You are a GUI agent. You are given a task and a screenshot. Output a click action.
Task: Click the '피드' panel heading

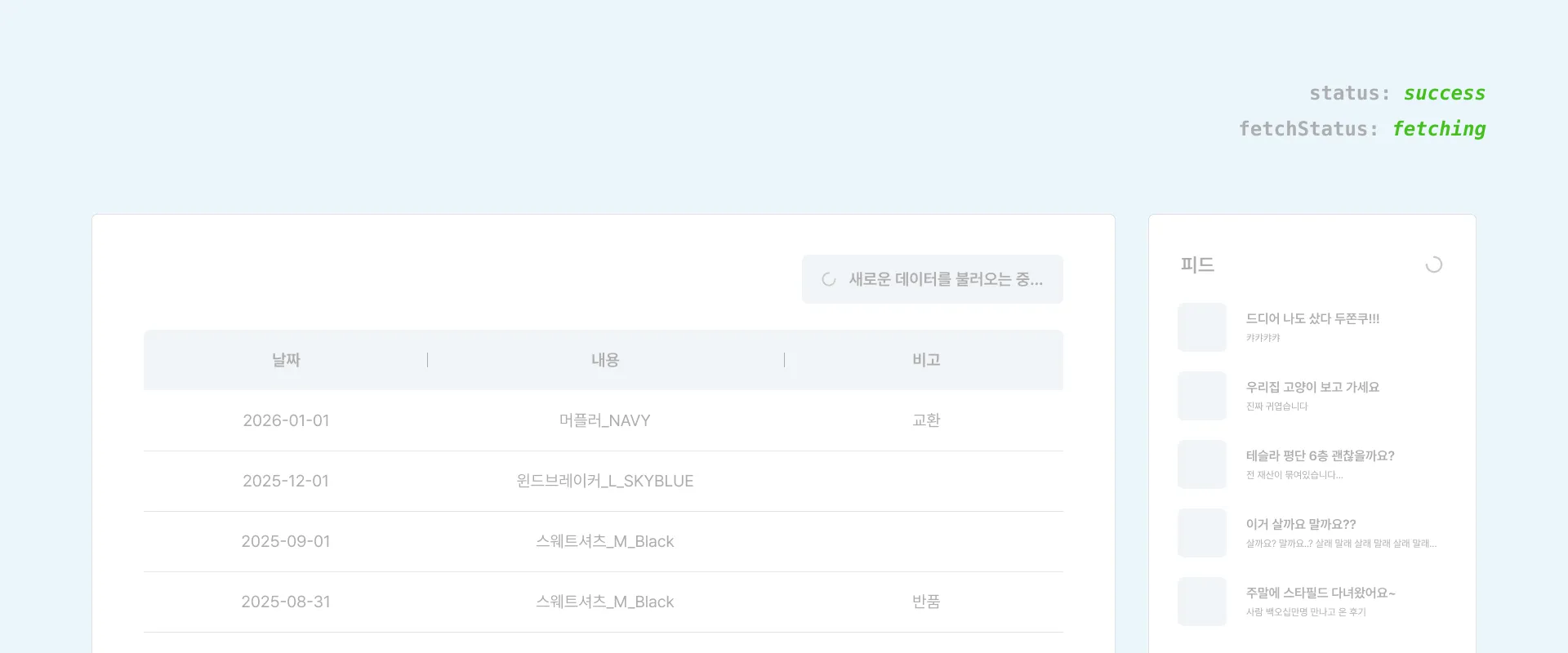click(1197, 264)
